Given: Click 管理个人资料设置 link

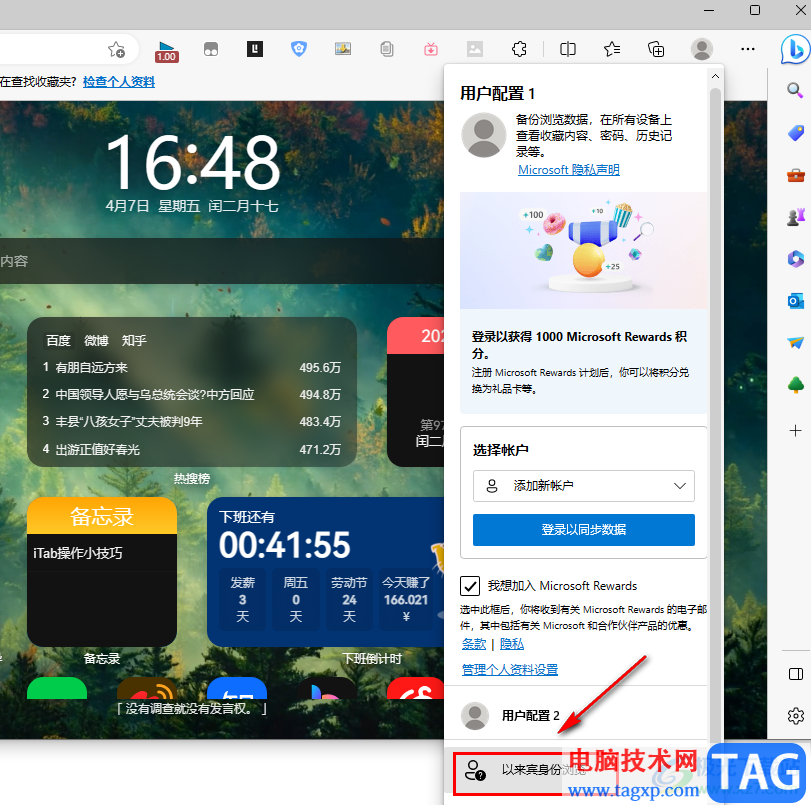Looking at the screenshot, I should coord(509,669).
